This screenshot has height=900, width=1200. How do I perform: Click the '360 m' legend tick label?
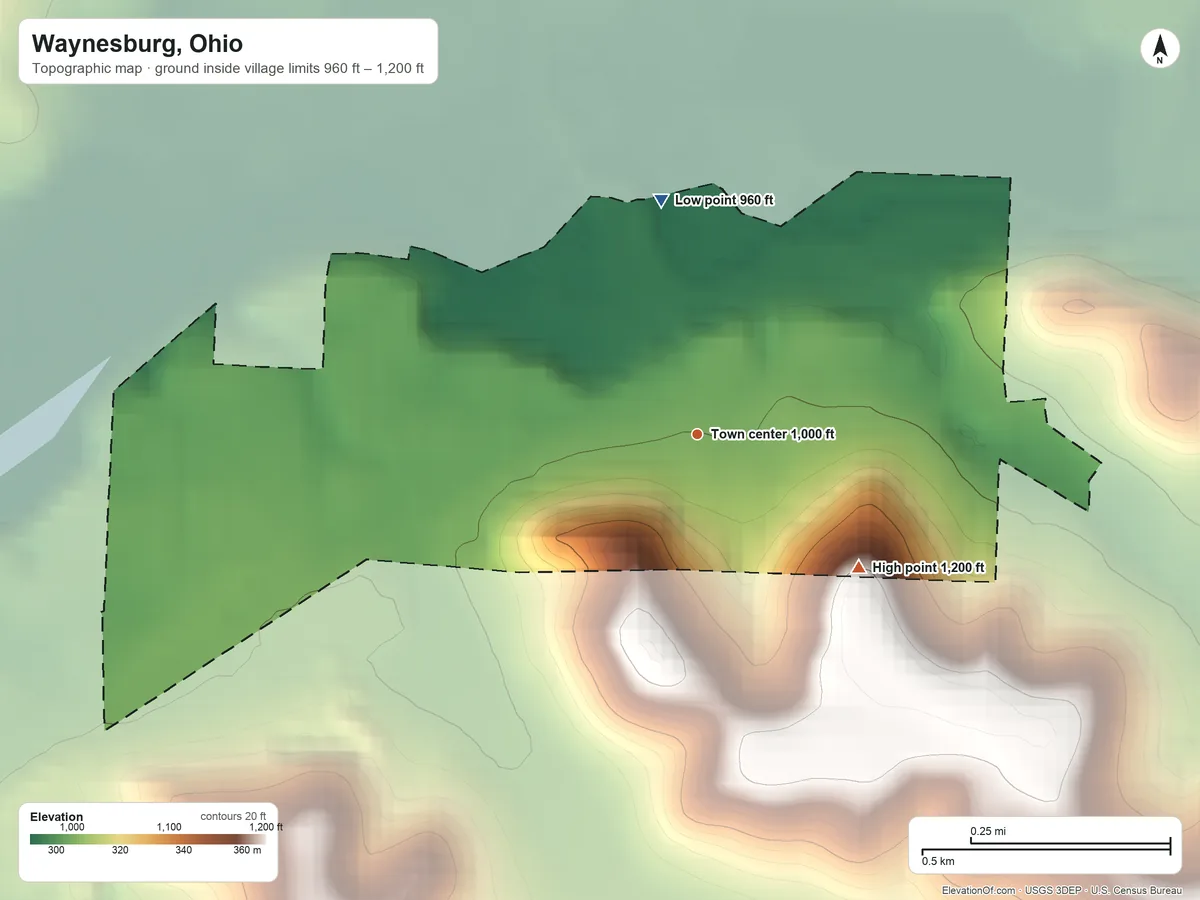pos(247,850)
